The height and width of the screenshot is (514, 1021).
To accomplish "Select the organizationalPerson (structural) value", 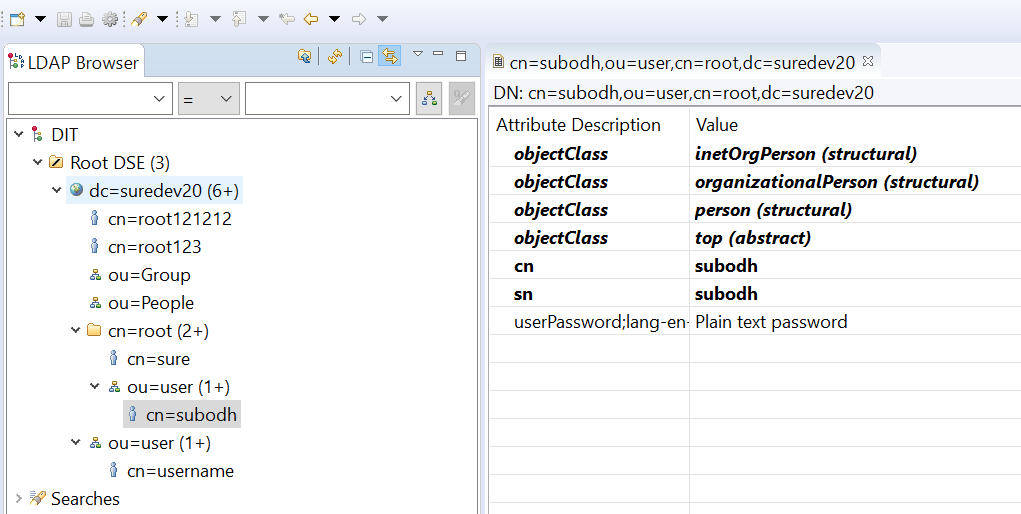I will 837,182.
